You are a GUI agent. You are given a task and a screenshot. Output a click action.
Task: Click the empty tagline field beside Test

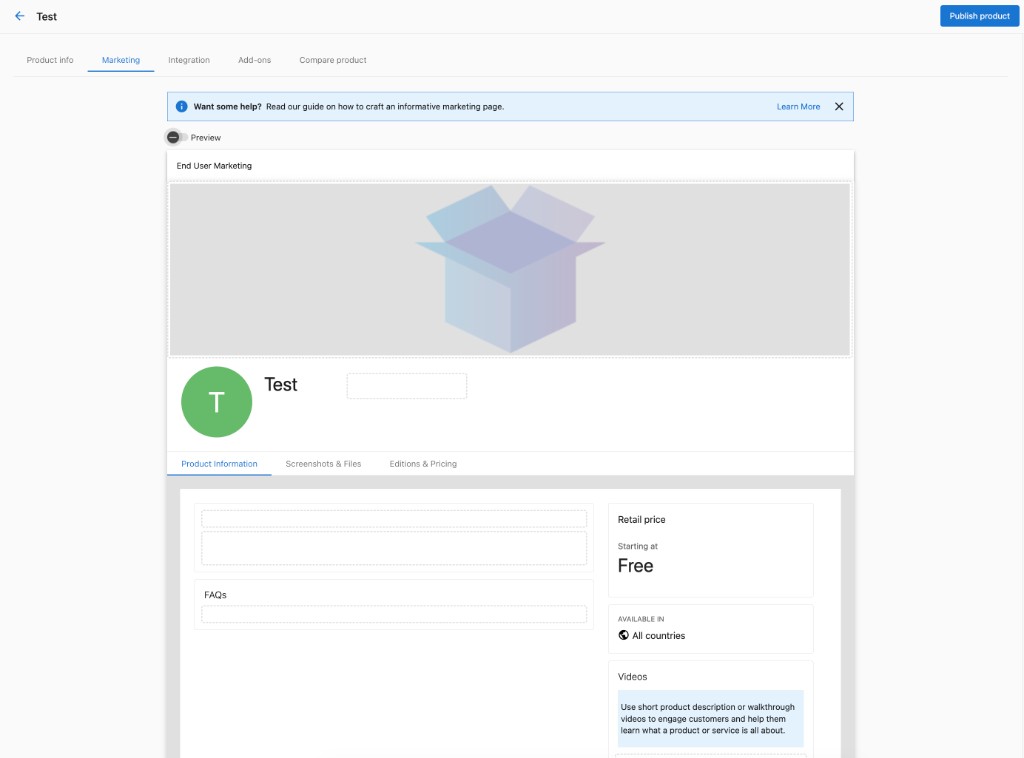tap(407, 386)
